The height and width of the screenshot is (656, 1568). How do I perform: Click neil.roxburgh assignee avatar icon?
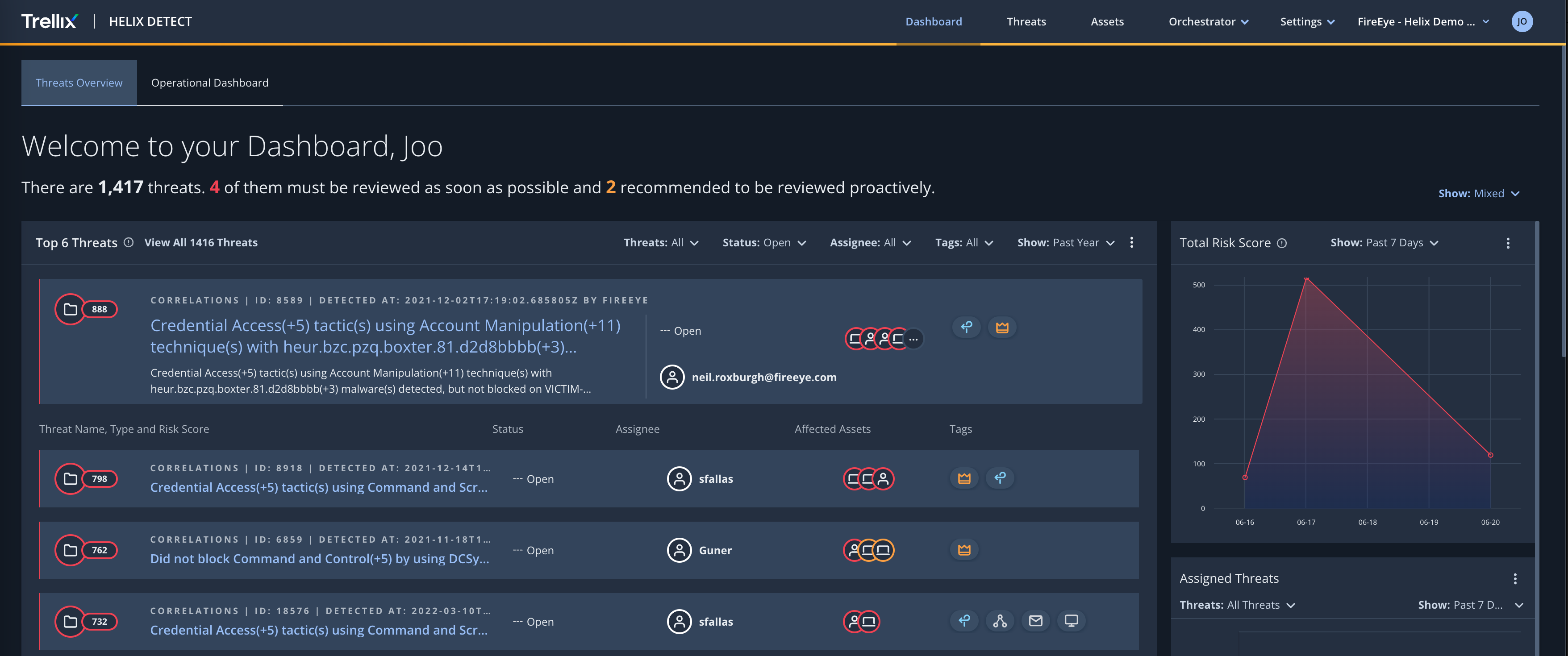click(x=672, y=377)
